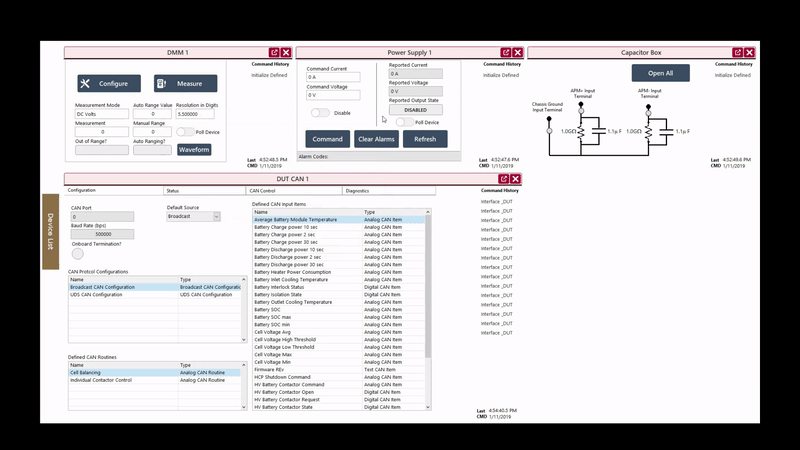The width and height of the screenshot is (800, 450).
Task: Click the CAN Input Items scrollbar thumb
Action: (x=428, y=286)
